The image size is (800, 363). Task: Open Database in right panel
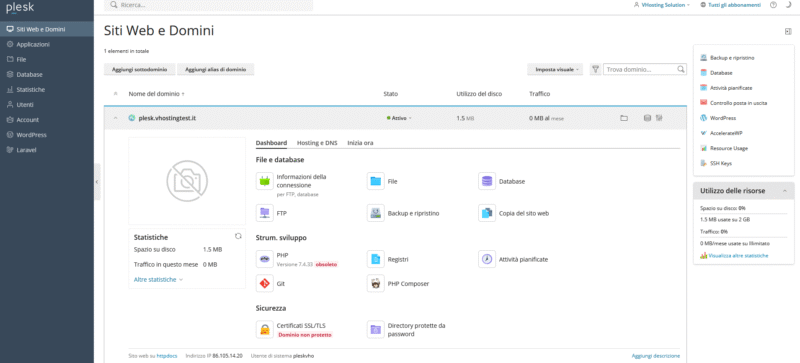click(721, 73)
